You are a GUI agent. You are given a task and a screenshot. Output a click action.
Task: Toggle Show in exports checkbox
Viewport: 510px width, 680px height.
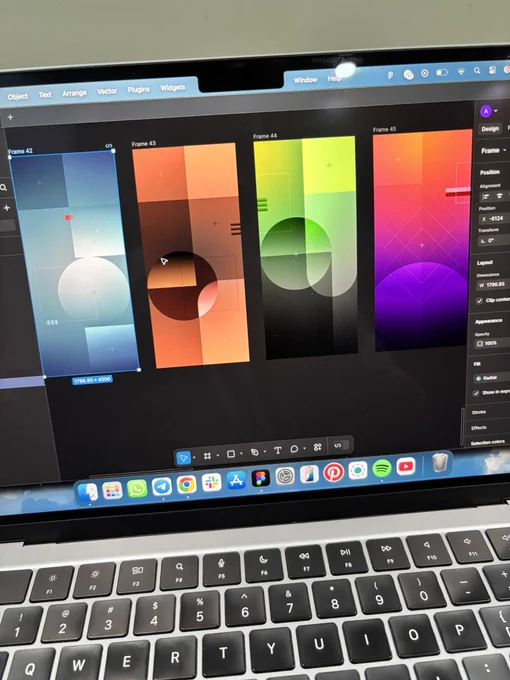click(476, 393)
